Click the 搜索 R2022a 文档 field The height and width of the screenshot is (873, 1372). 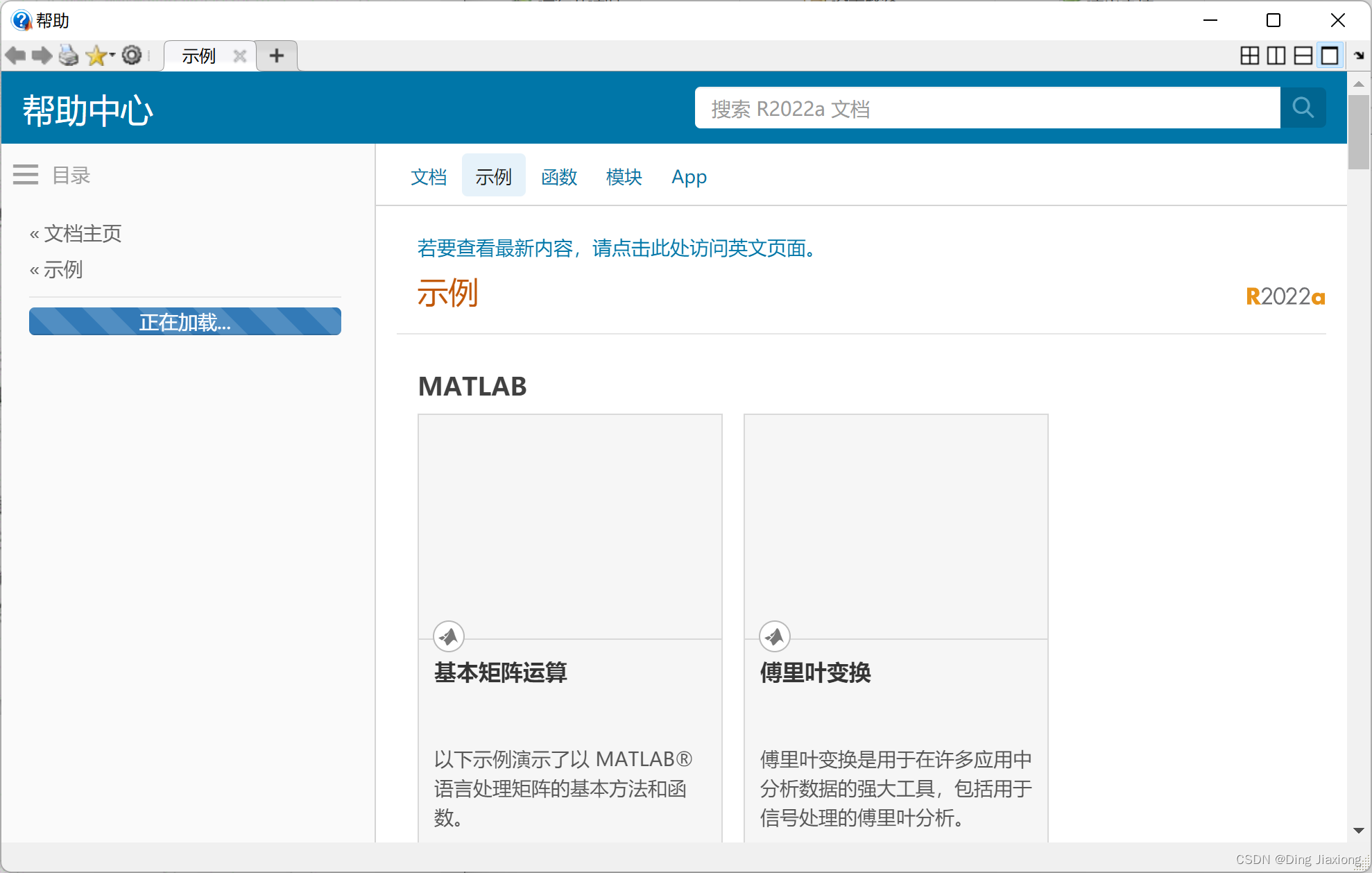pyautogui.click(x=986, y=108)
